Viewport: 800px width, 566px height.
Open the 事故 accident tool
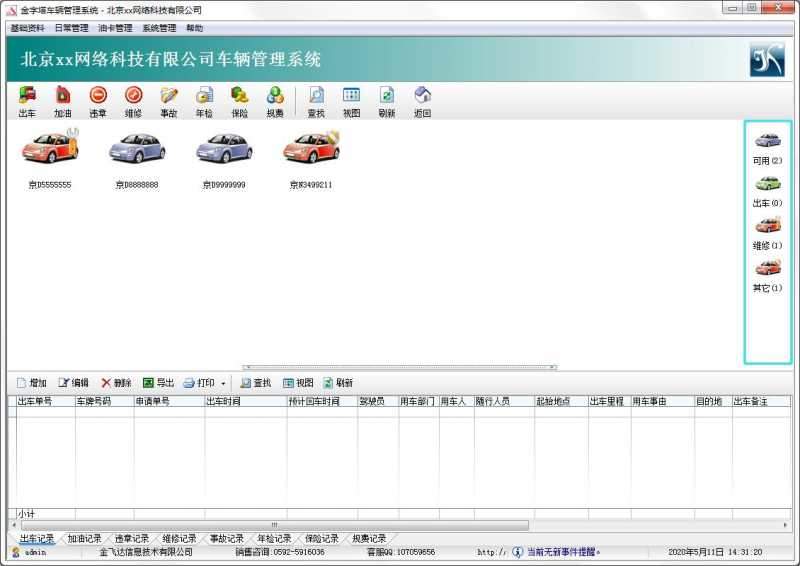(x=169, y=102)
